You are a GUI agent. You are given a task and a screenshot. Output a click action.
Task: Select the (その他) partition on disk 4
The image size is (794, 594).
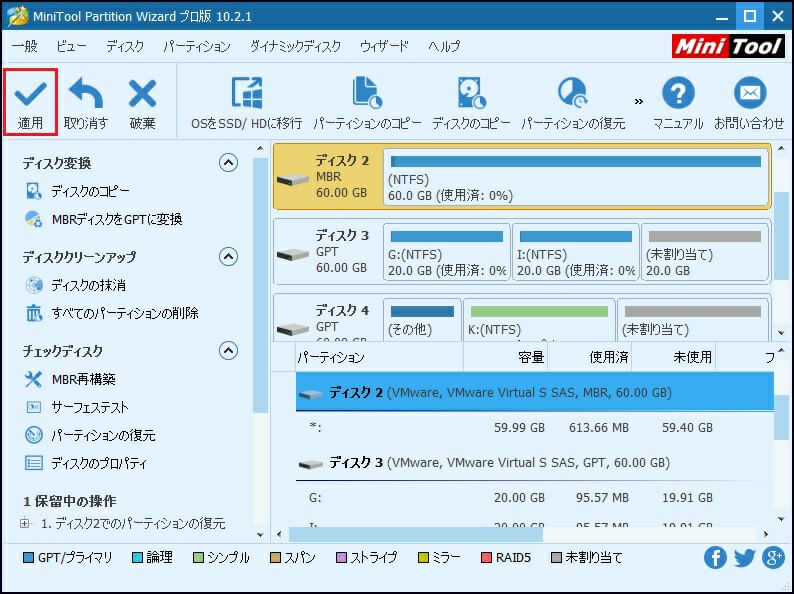[422, 320]
